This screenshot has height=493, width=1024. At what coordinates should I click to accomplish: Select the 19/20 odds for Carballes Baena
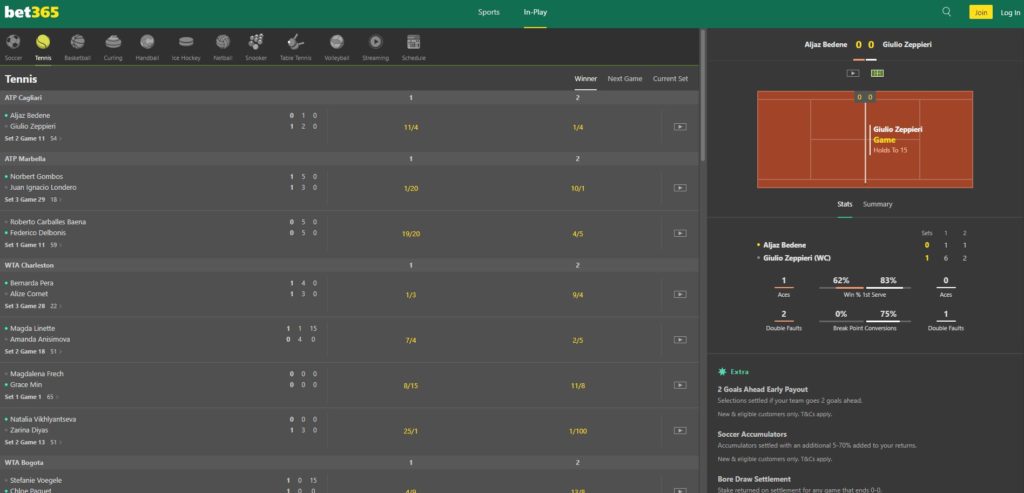coord(411,233)
